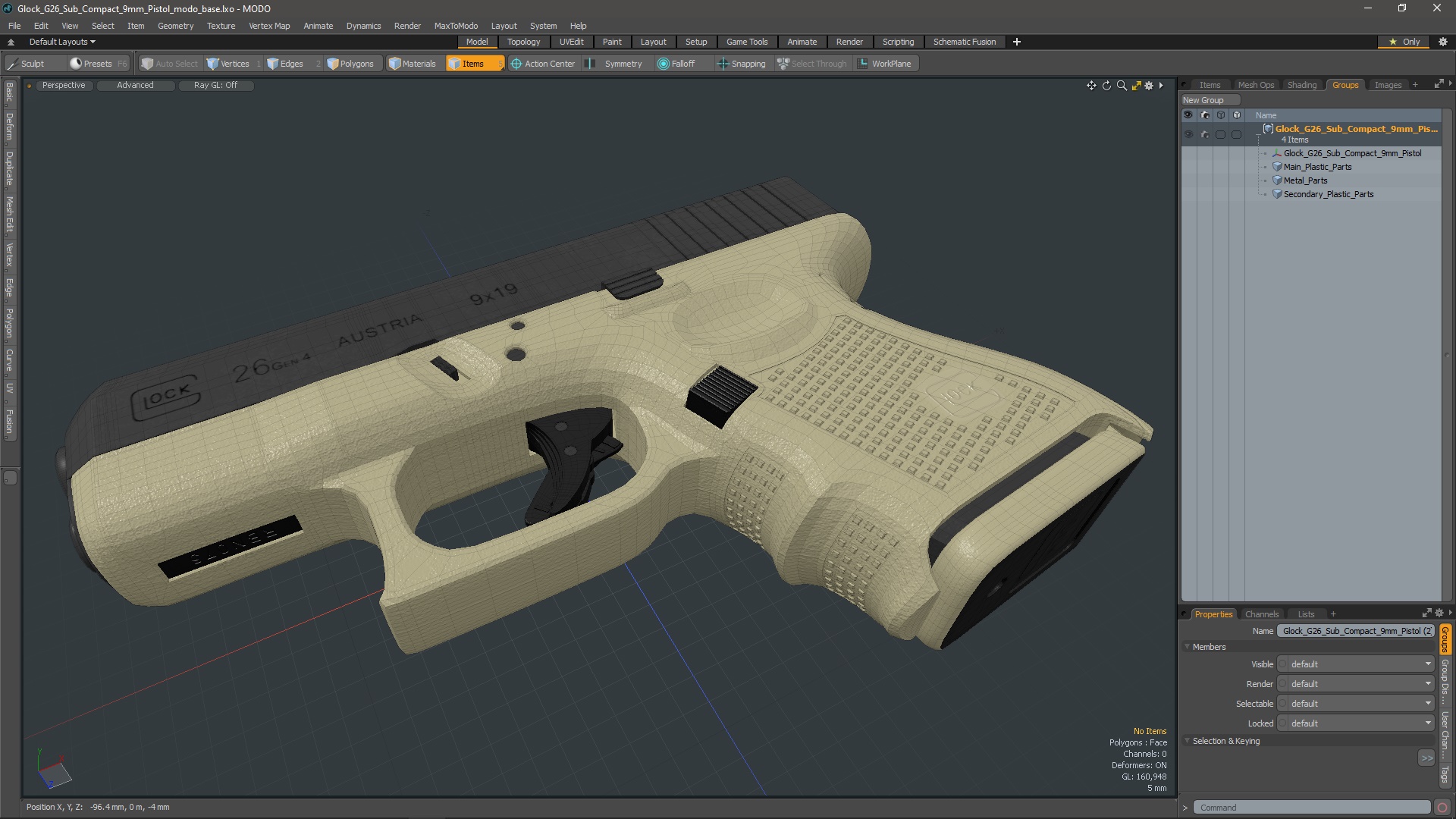Toggle visibility eye of the Glock group
Image resolution: width=1456 pixels, height=819 pixels.
click(x=1188, y=134)
